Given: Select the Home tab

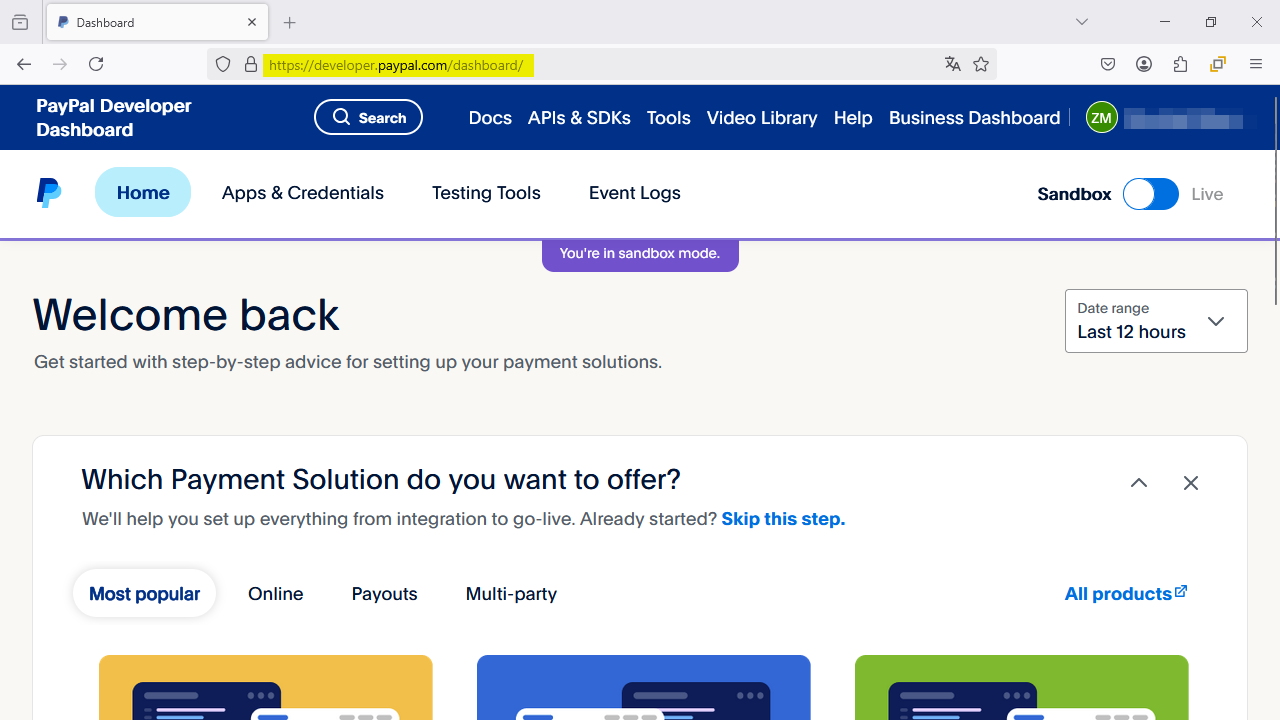Looking at the screenshot, I should (x=143, y=192).
